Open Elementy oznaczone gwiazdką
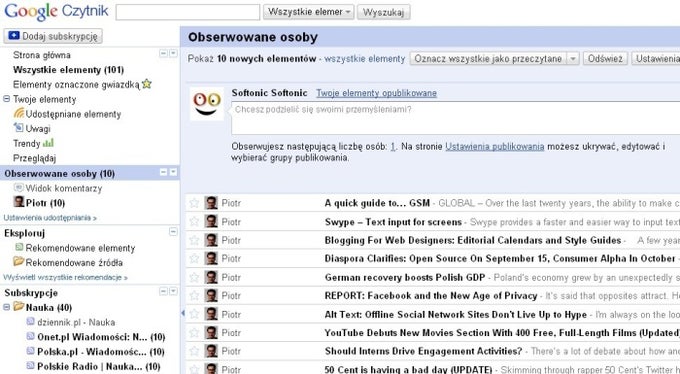This screenshot has height=374, width=680. pos(76,85)
